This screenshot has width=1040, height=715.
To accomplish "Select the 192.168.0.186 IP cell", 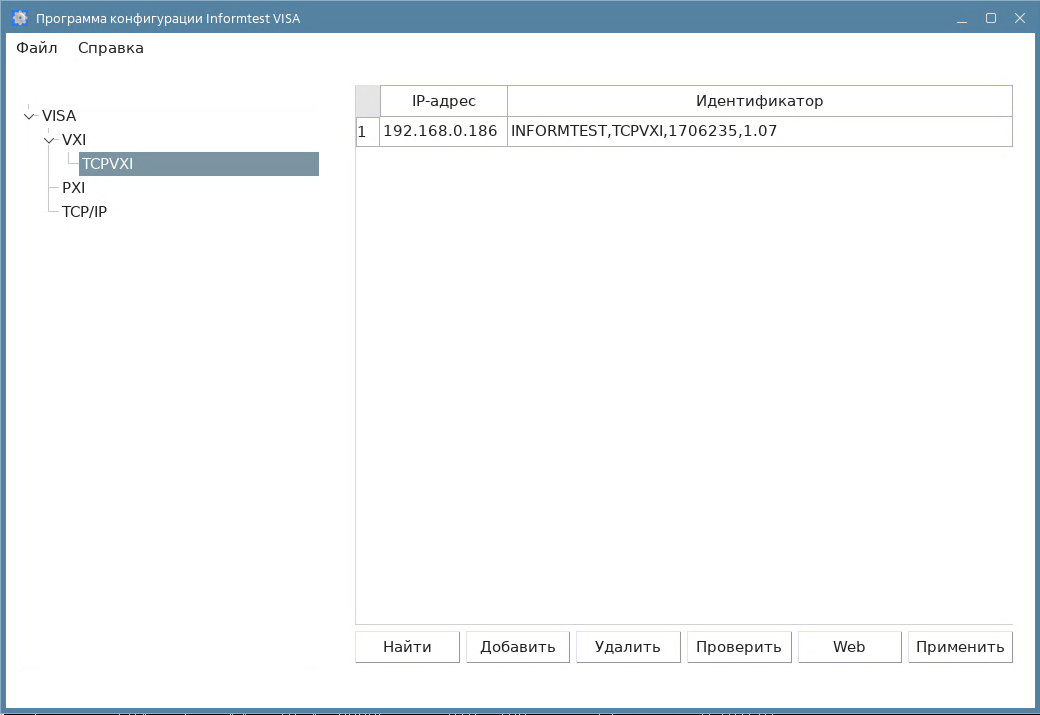I will pyautogui.click(x=444, y=131).
